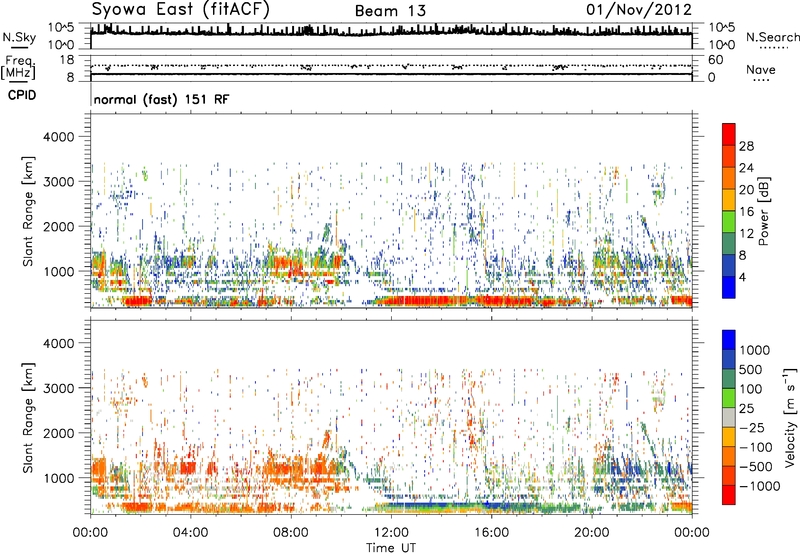The width and height of the screenshot is (800, 554).
Task: Click the "16" power color bar label
Action: (x=746, y=212)
